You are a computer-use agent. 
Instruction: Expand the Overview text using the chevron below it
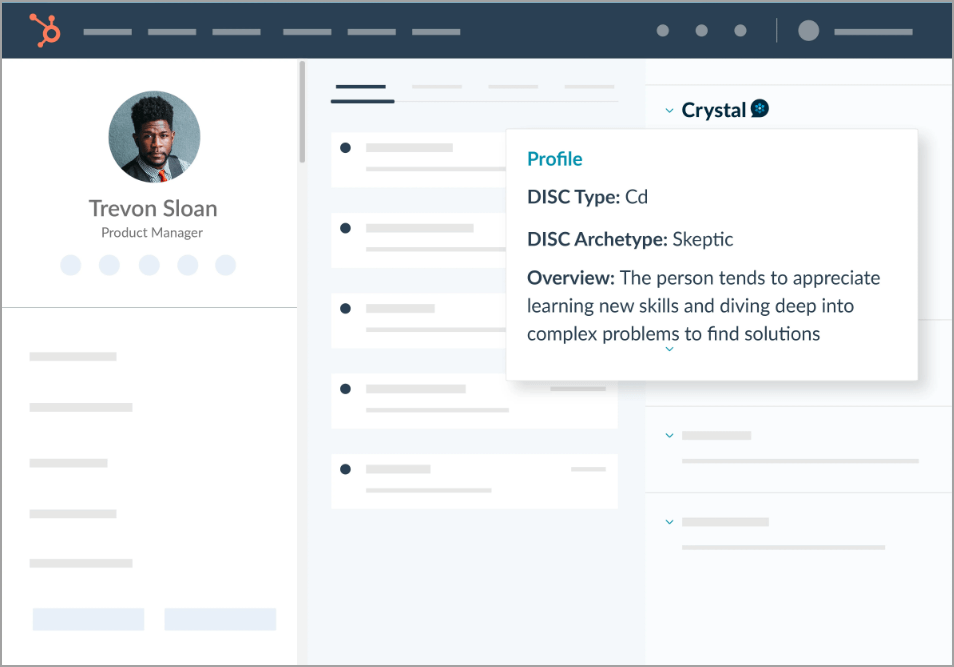(x=670, y=350)
